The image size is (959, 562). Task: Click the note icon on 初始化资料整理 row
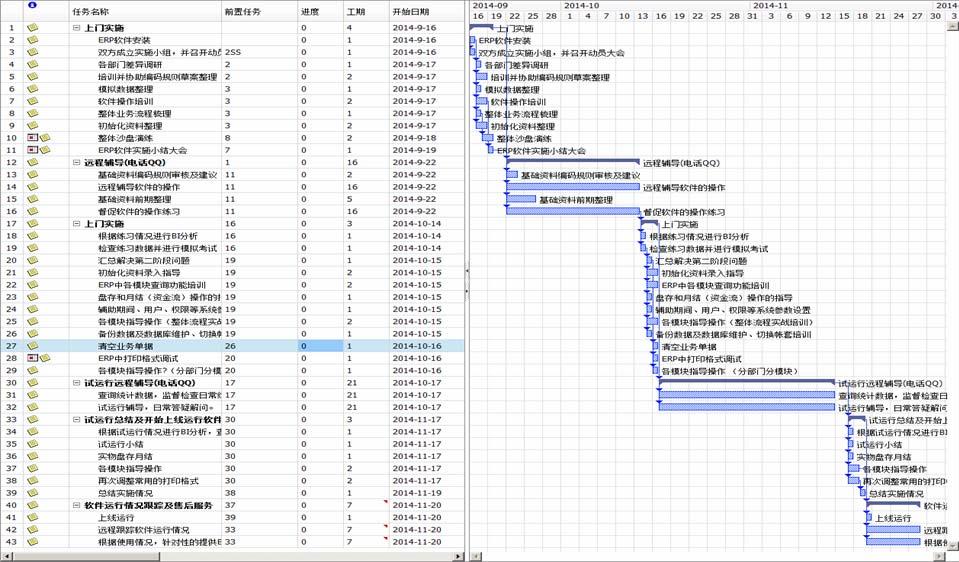pos(32,125)
